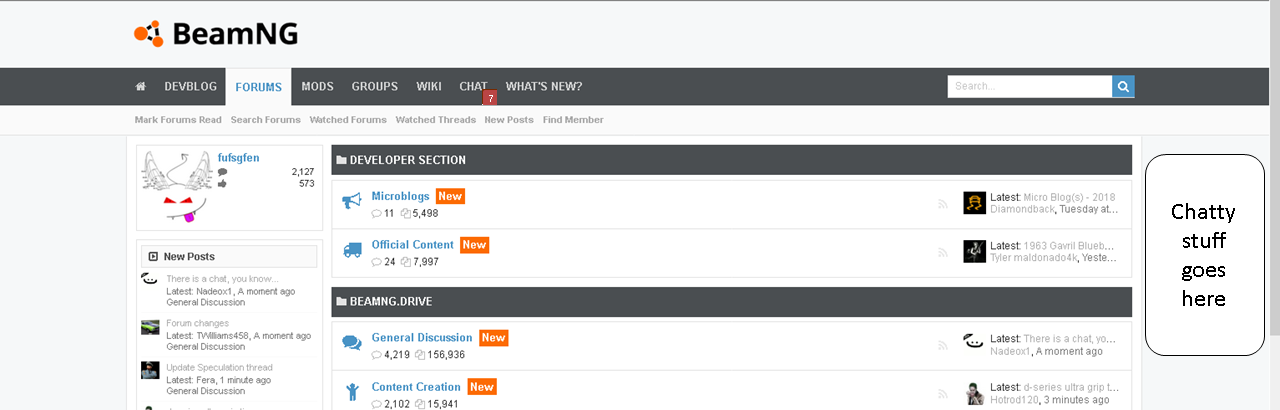Open RSS feed for Content Creation
This screenshot has width=1280, height=410.
tap(942, 394)
